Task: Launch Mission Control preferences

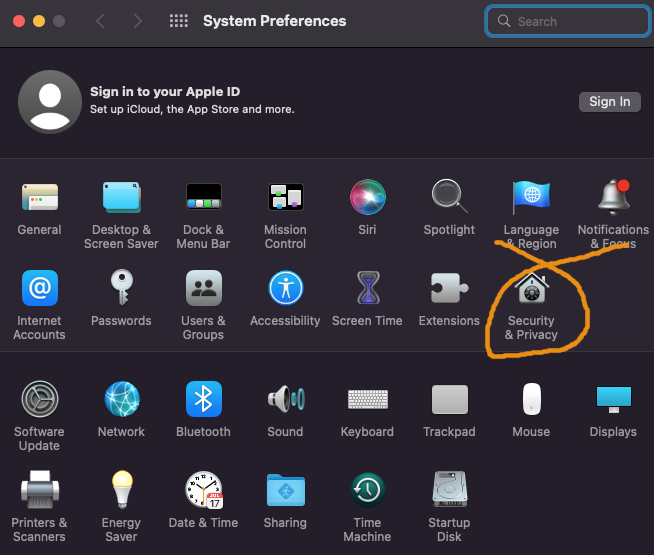Action: [285, 198]
